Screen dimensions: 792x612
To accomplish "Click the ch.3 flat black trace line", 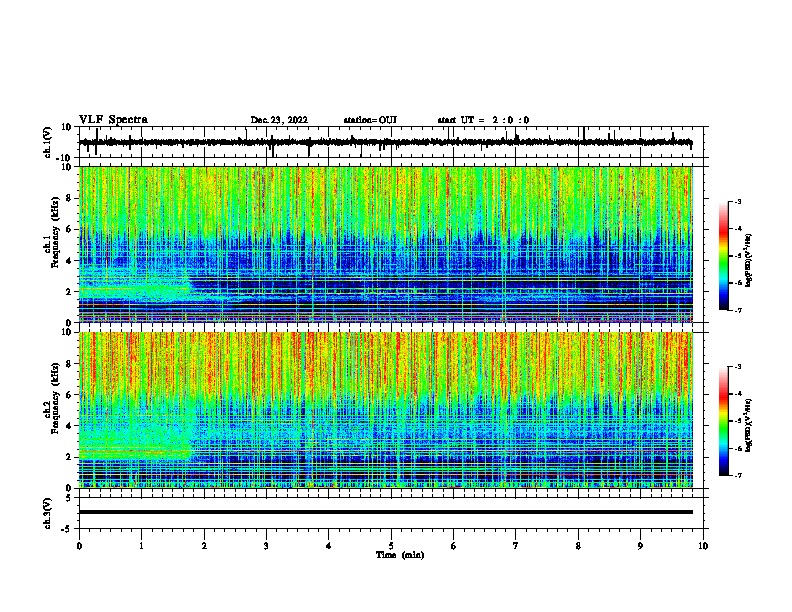I will [386, 512].
